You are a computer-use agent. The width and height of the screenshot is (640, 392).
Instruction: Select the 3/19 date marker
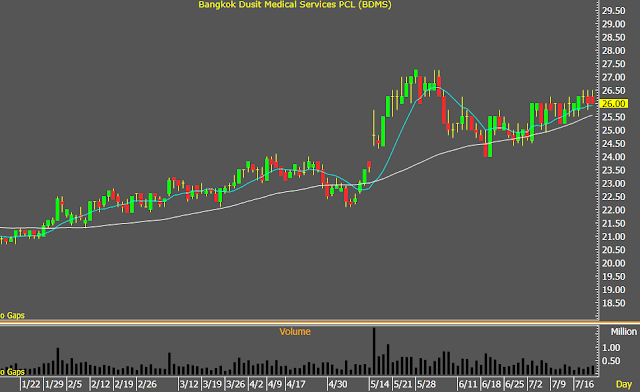[212, 384]
